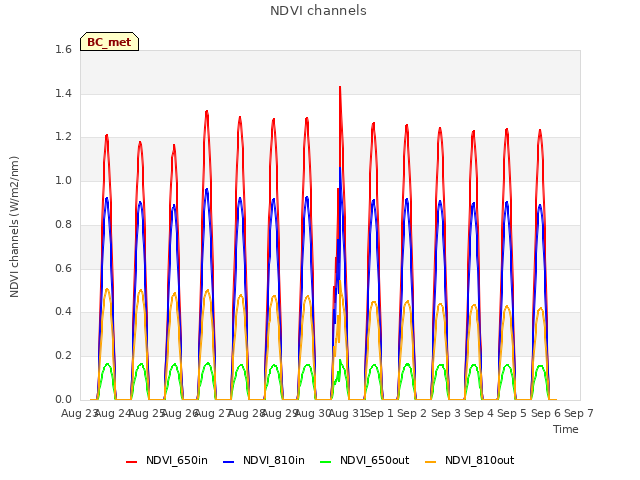The image size is (640, 480).
Task: Click the 'Sep 2' x-axis date label
Action: pyautogui.click(x=412, y=413)
